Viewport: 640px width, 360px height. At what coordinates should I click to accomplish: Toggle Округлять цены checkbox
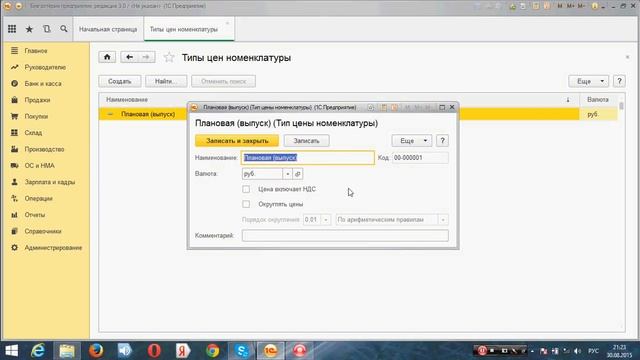pos(246,204)
